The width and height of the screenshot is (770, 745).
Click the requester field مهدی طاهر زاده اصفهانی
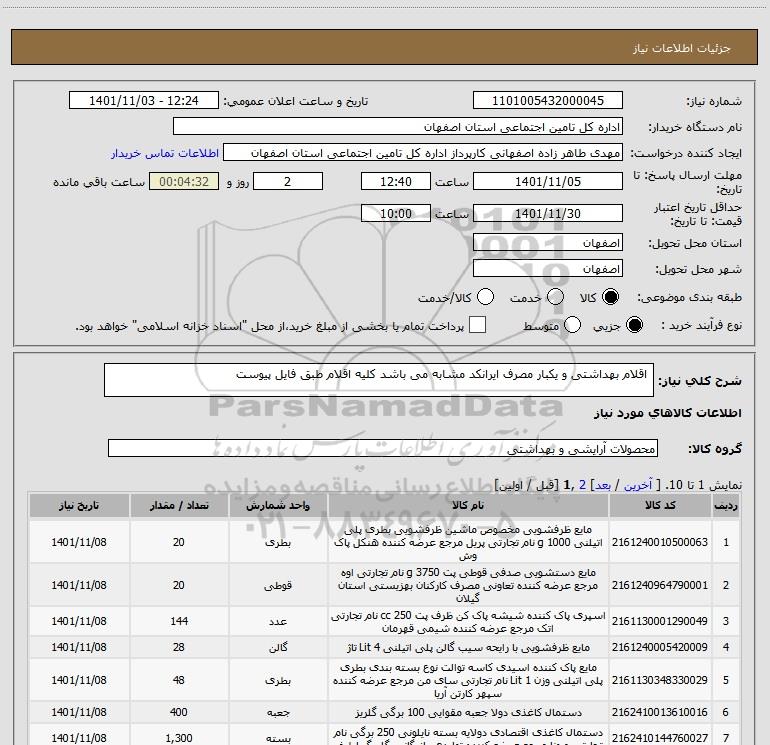pyautogui.click(x=423, y=152)
